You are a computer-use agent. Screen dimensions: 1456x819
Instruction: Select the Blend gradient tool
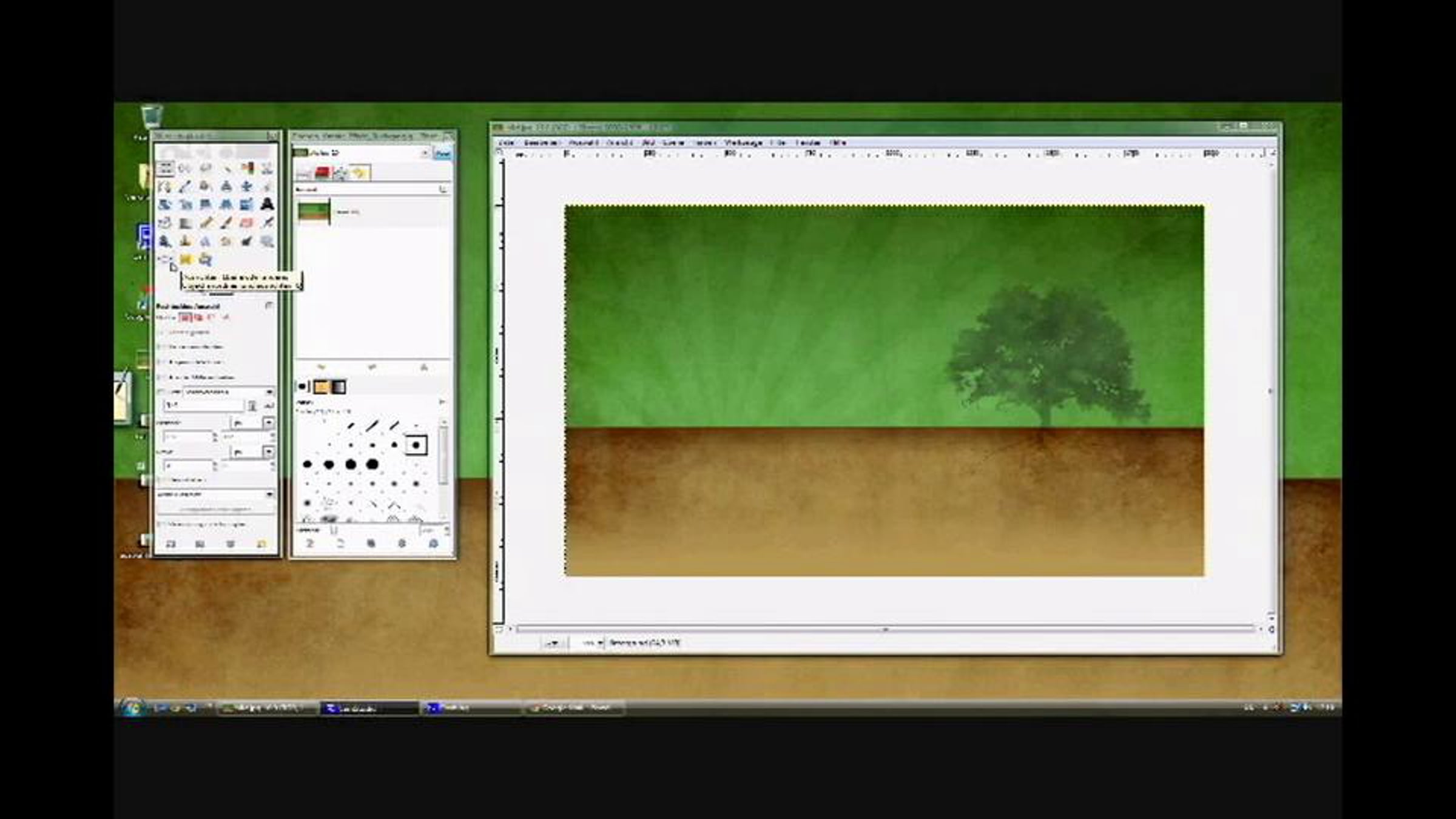pos(186,223)
